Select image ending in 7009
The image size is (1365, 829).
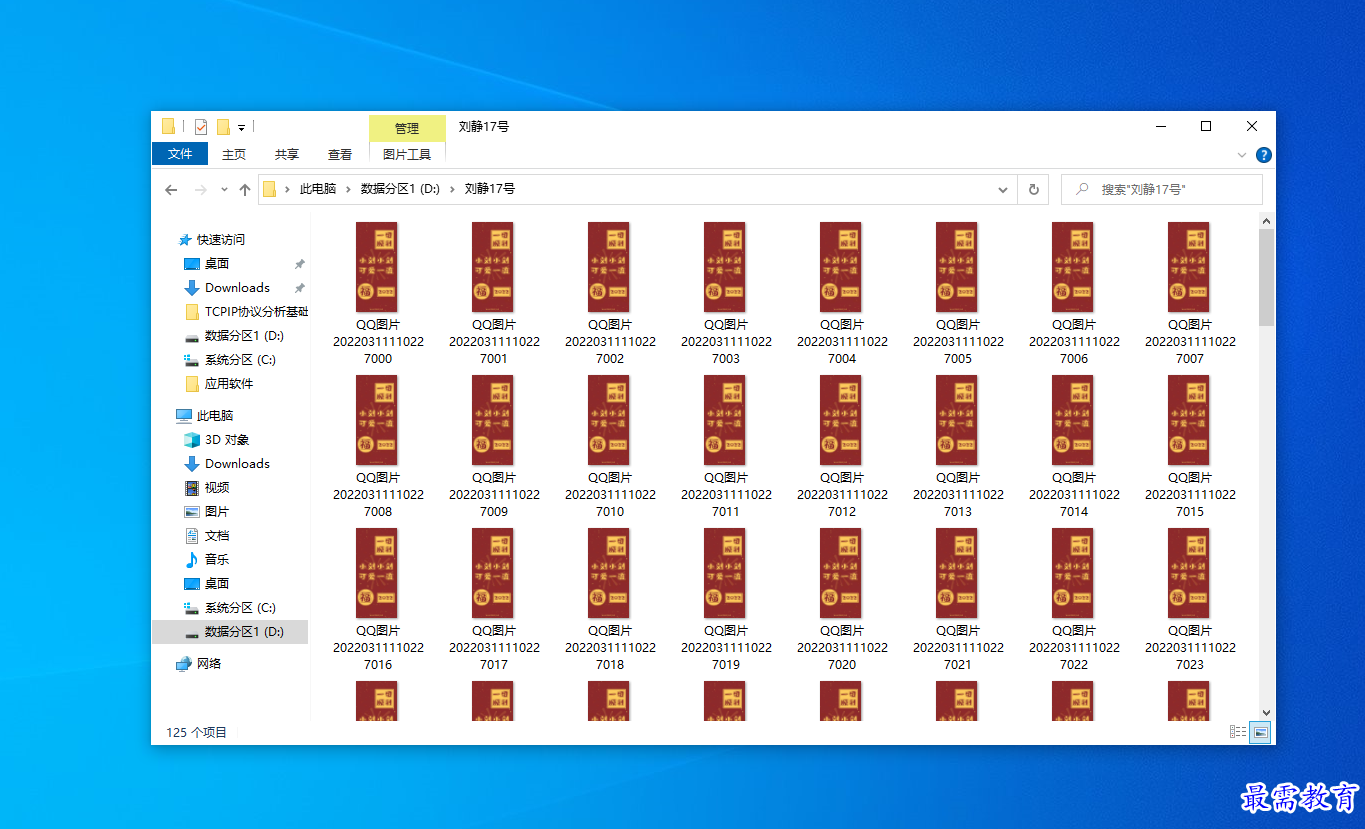click(x=494, y=446)
